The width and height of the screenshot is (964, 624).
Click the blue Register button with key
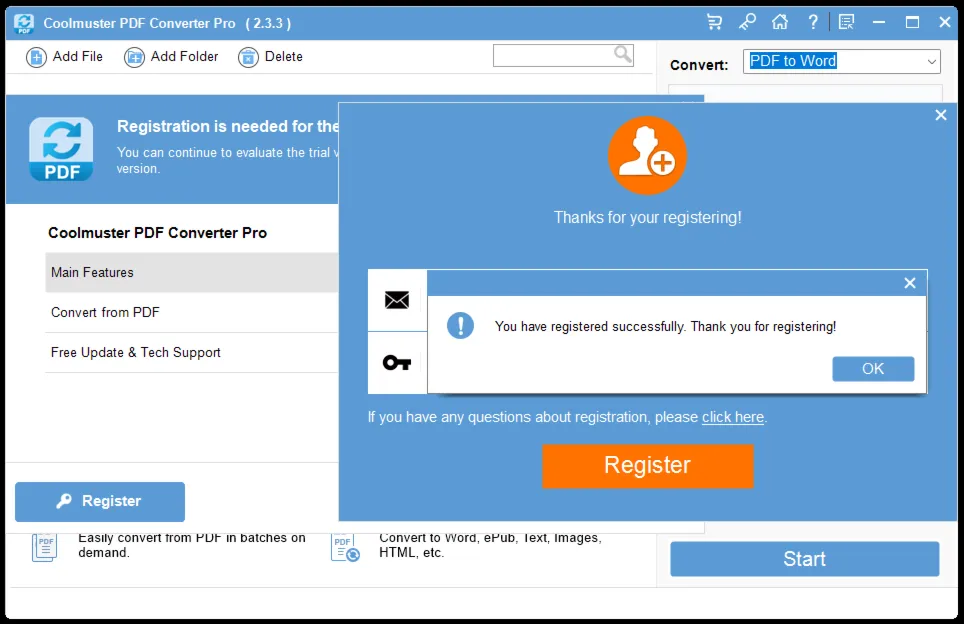pos(100,502)
